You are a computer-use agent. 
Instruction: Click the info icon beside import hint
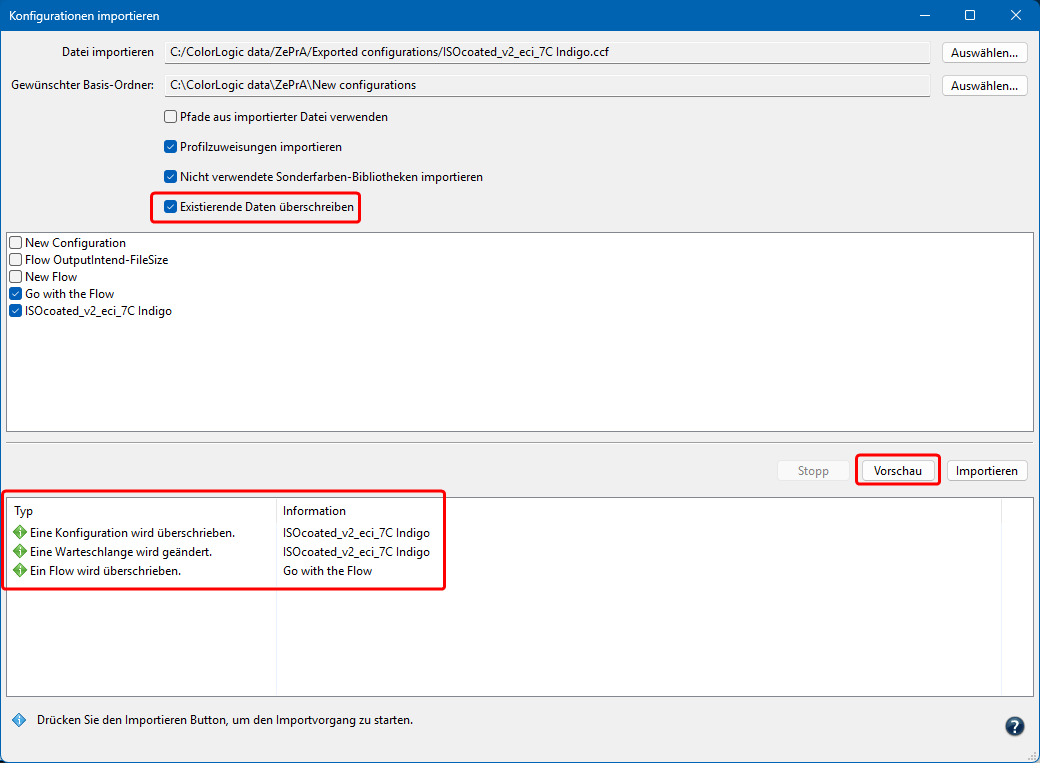coord(18,720)
